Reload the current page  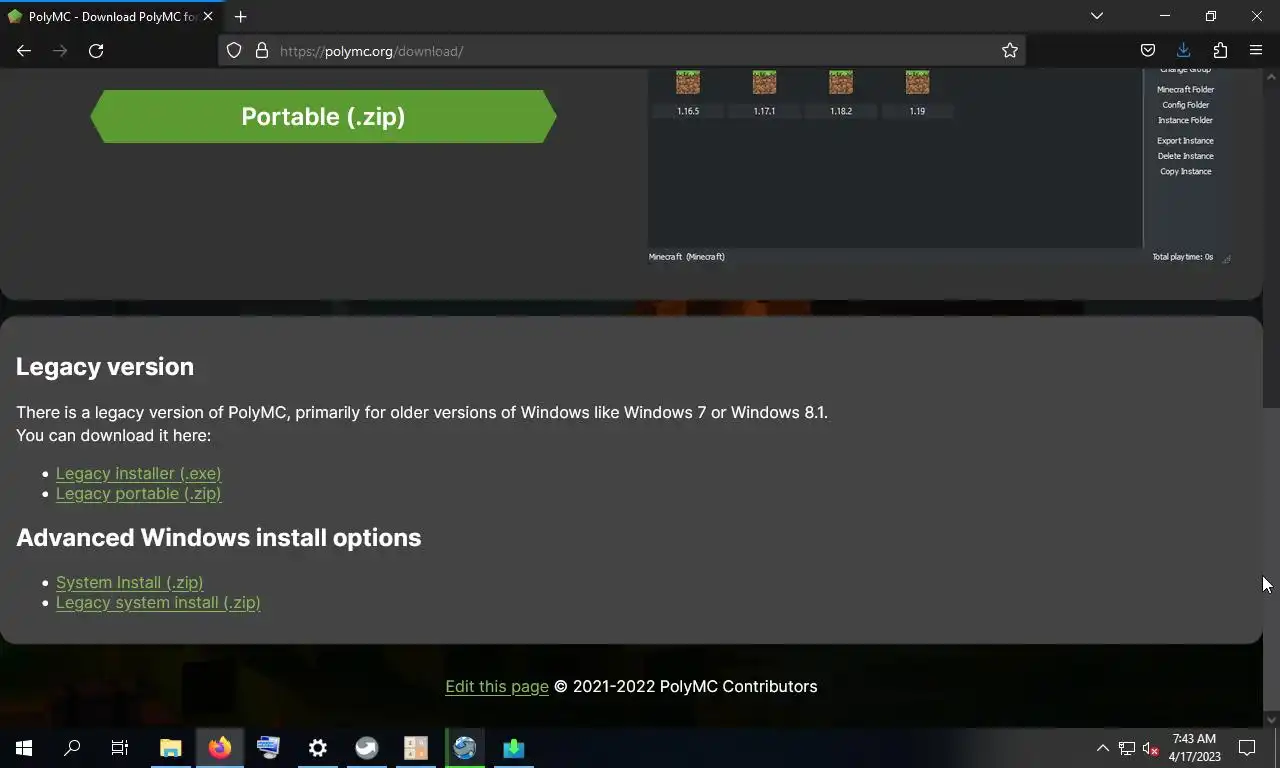(96, 51)
